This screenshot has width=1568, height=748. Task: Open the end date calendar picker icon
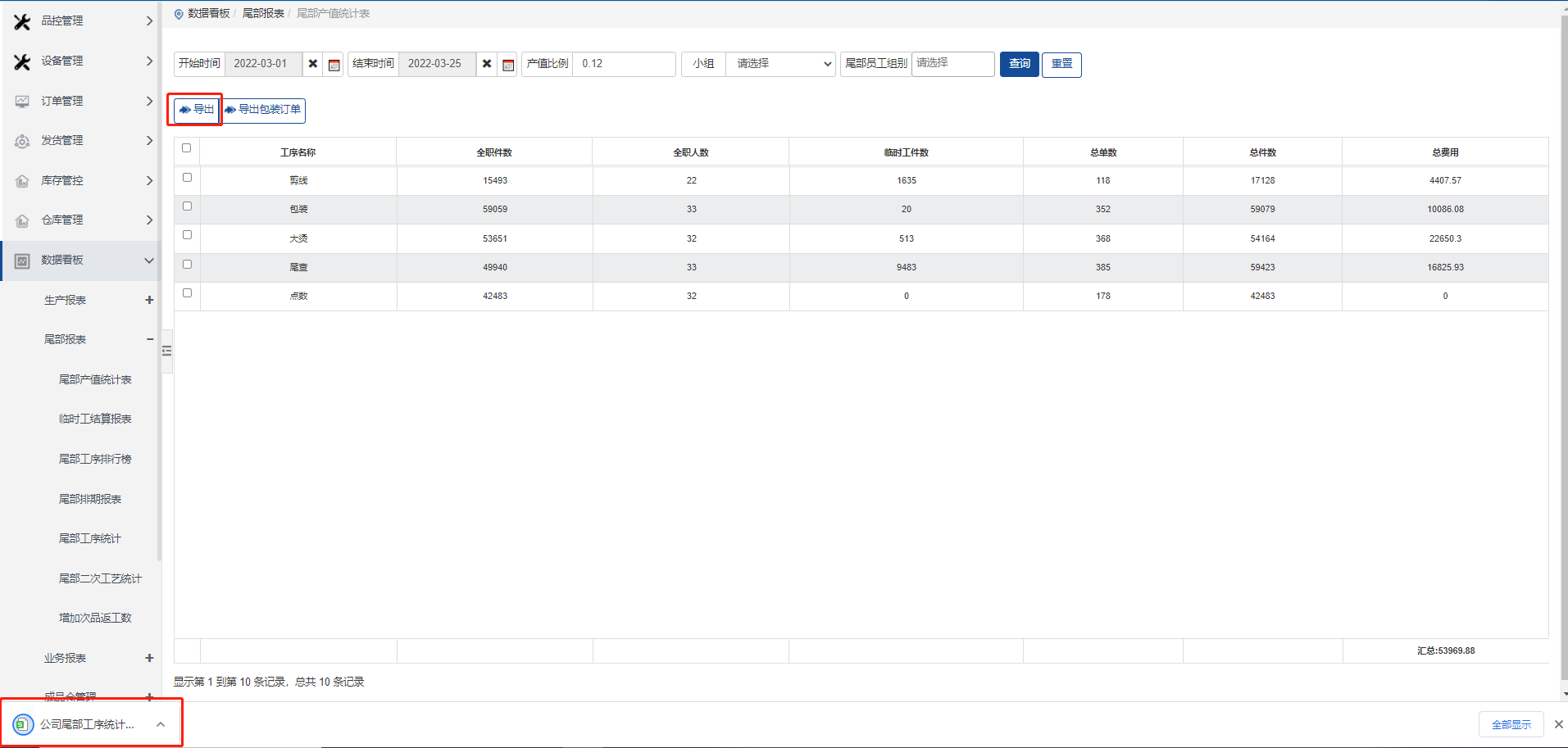pyautogui.click(x=508, y=65)
